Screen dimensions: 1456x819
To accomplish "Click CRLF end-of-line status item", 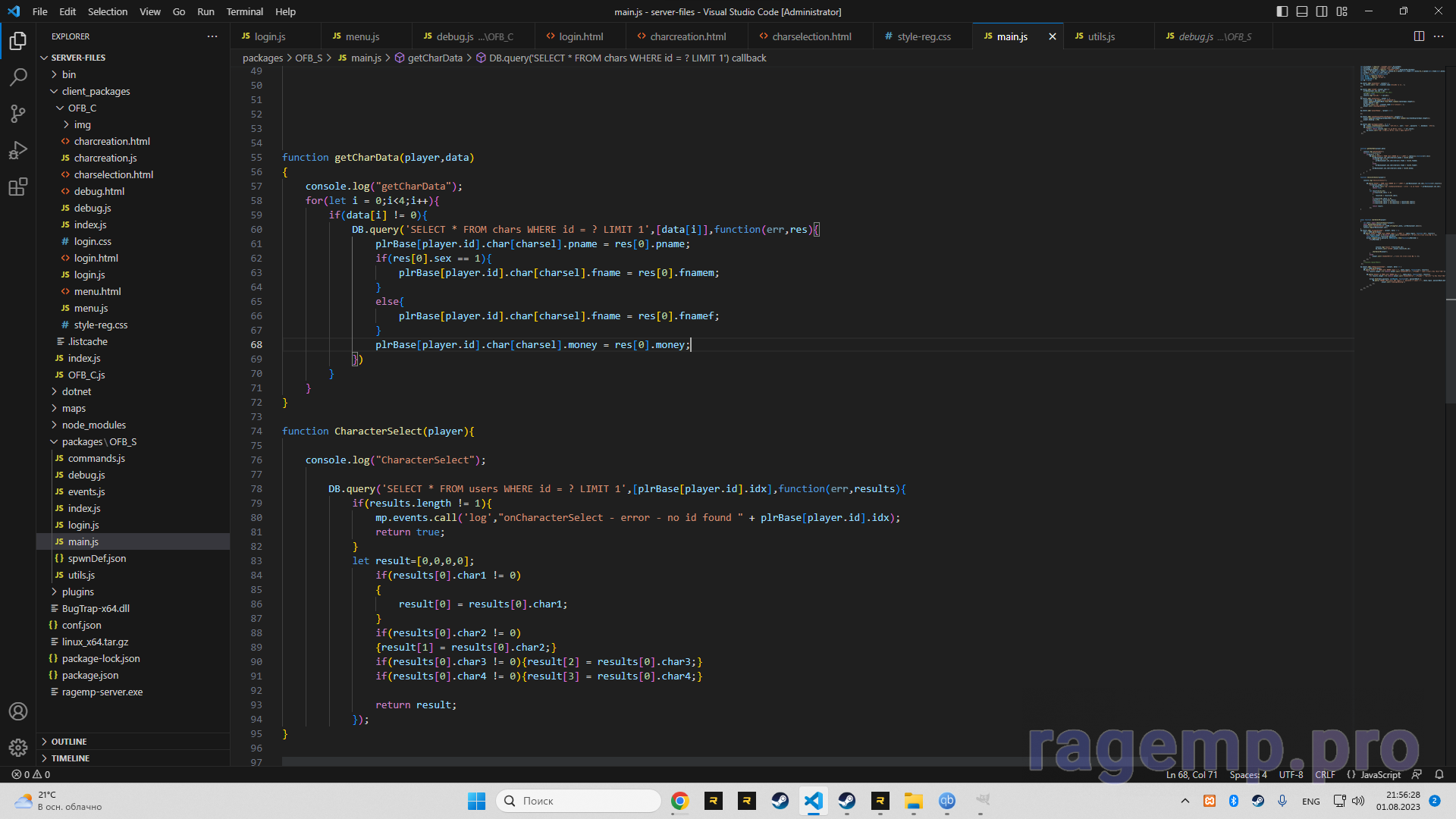I will tap(1325, 774).
